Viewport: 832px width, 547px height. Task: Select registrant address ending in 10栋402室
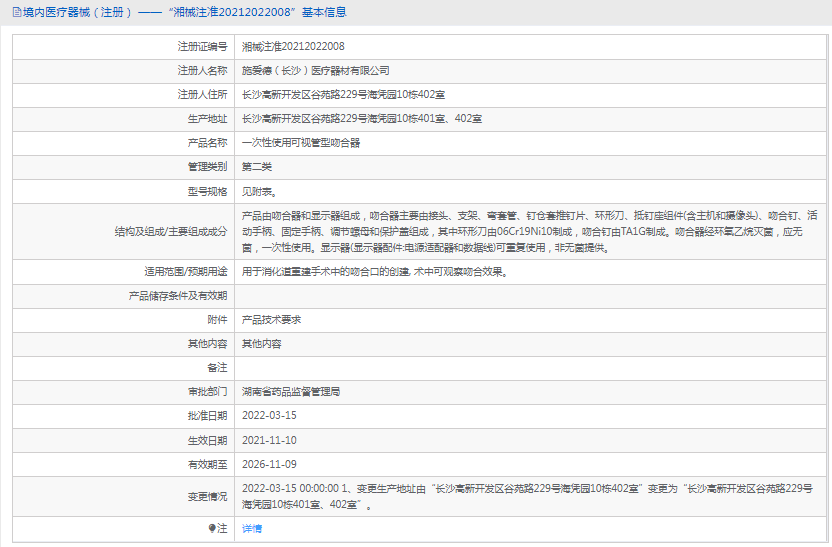coord(343,94)
